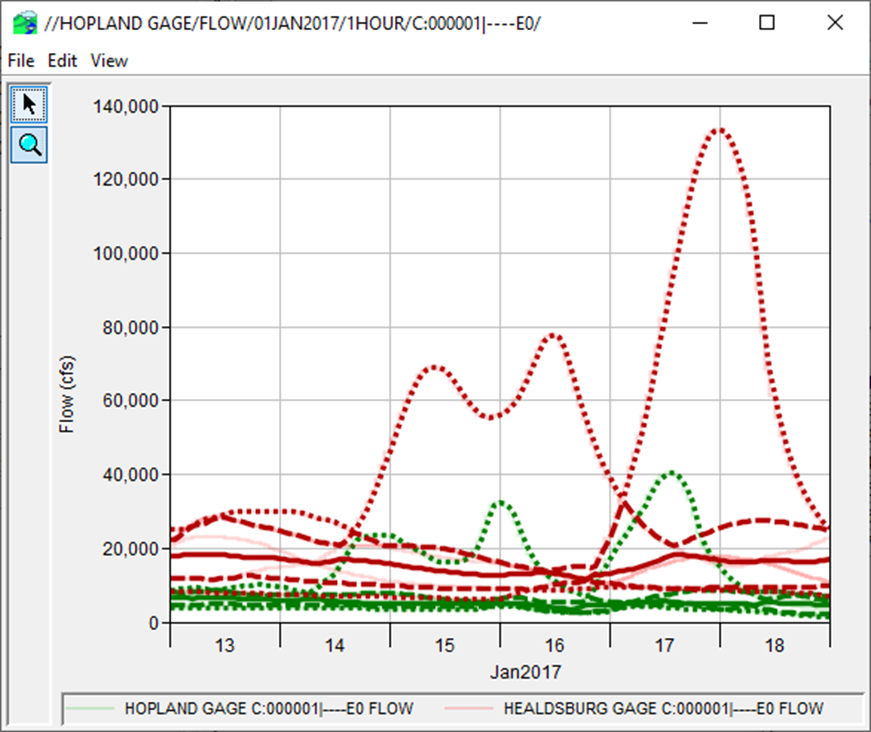Click the Jan2017 time axis label
Screen dimensions: 871x732
tap(500, 669)
